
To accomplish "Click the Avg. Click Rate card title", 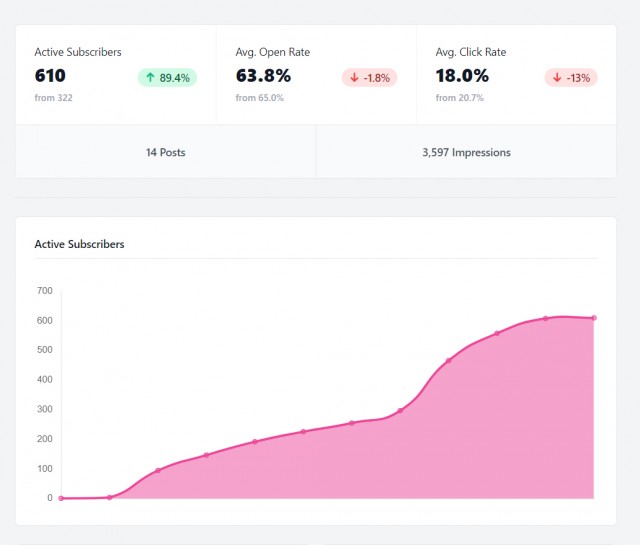I will 473,52.
